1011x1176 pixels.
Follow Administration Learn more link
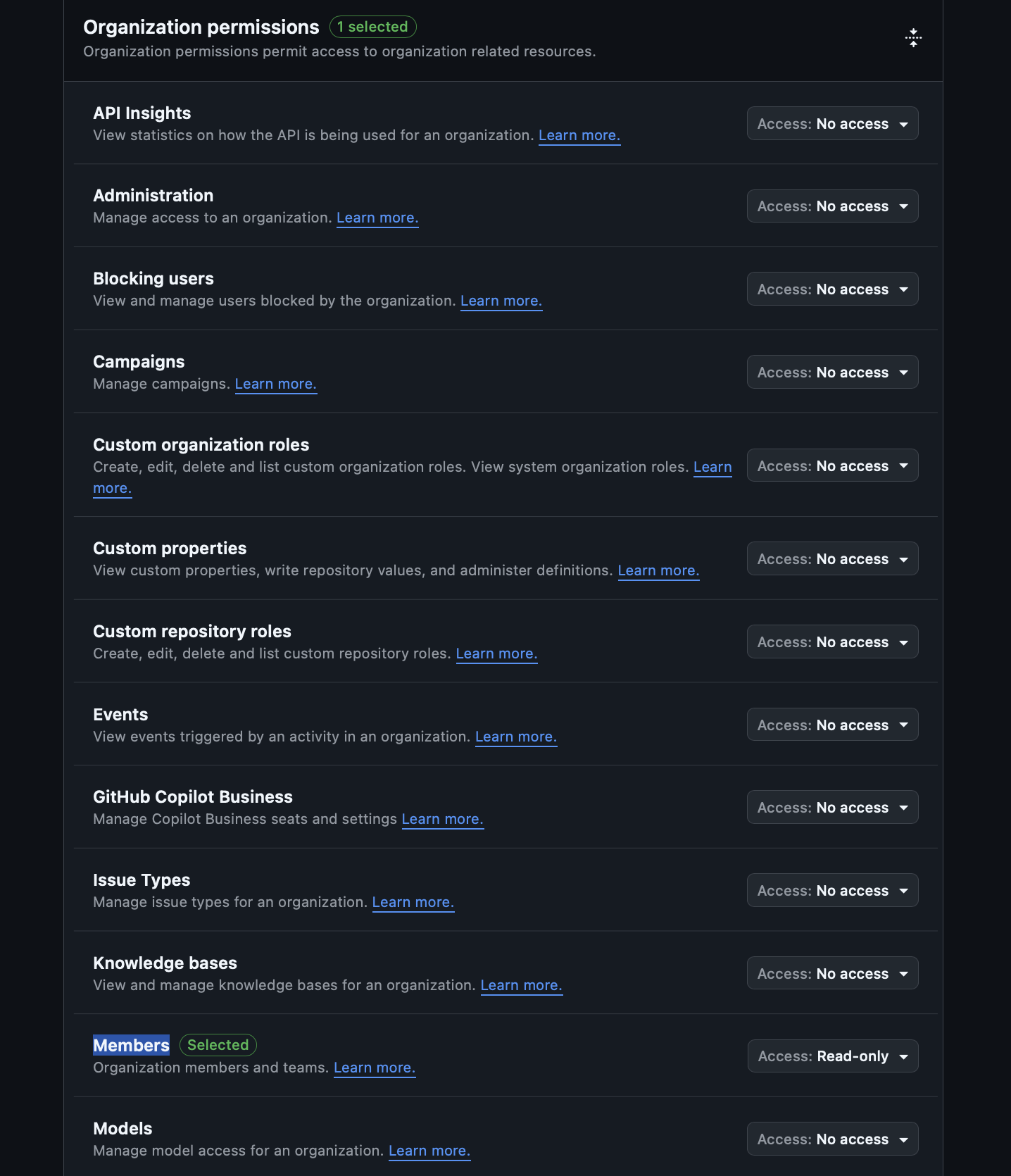click(377, 218)
